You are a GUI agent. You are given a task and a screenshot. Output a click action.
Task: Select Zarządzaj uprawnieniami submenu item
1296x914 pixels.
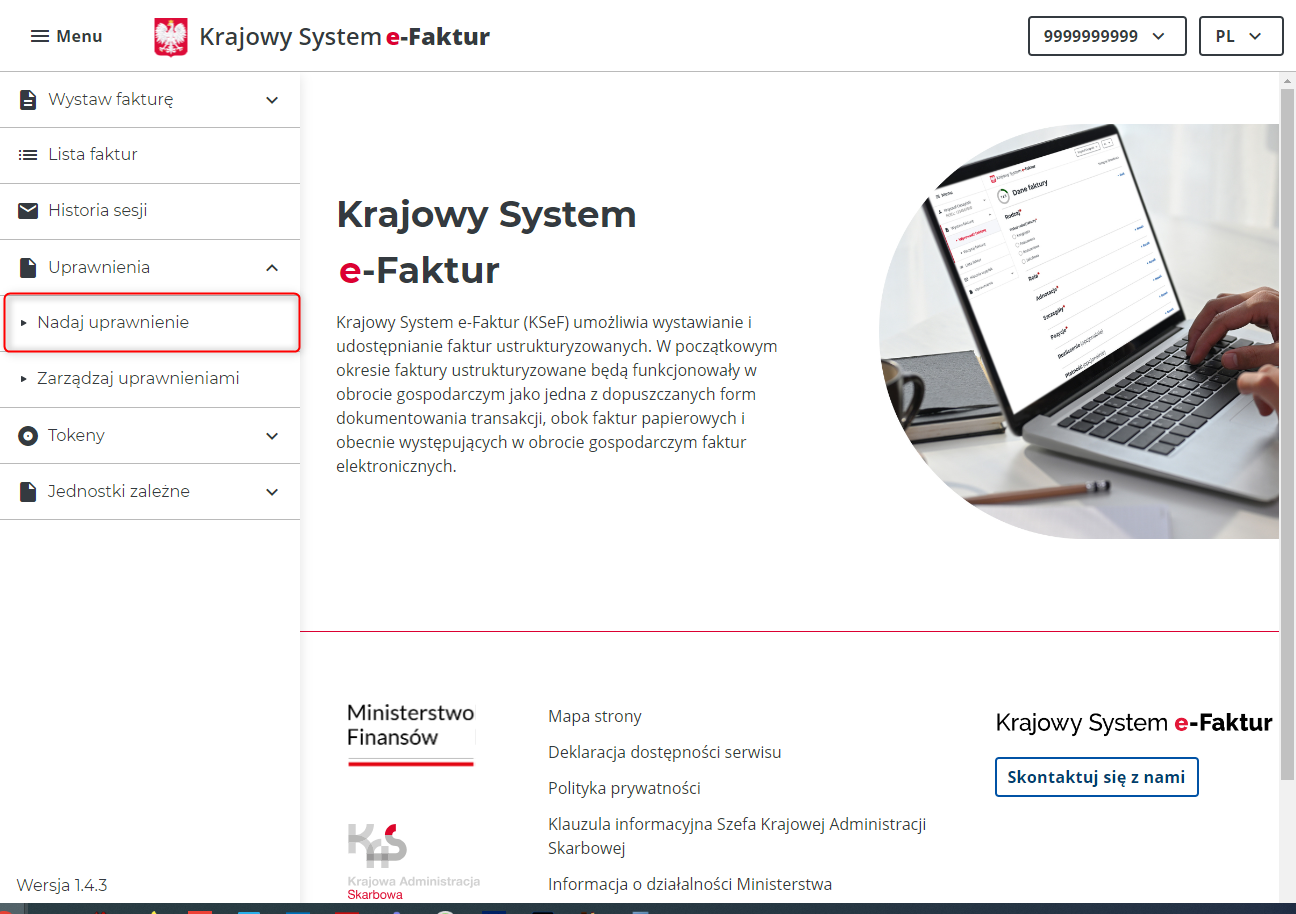coord(150,379)
